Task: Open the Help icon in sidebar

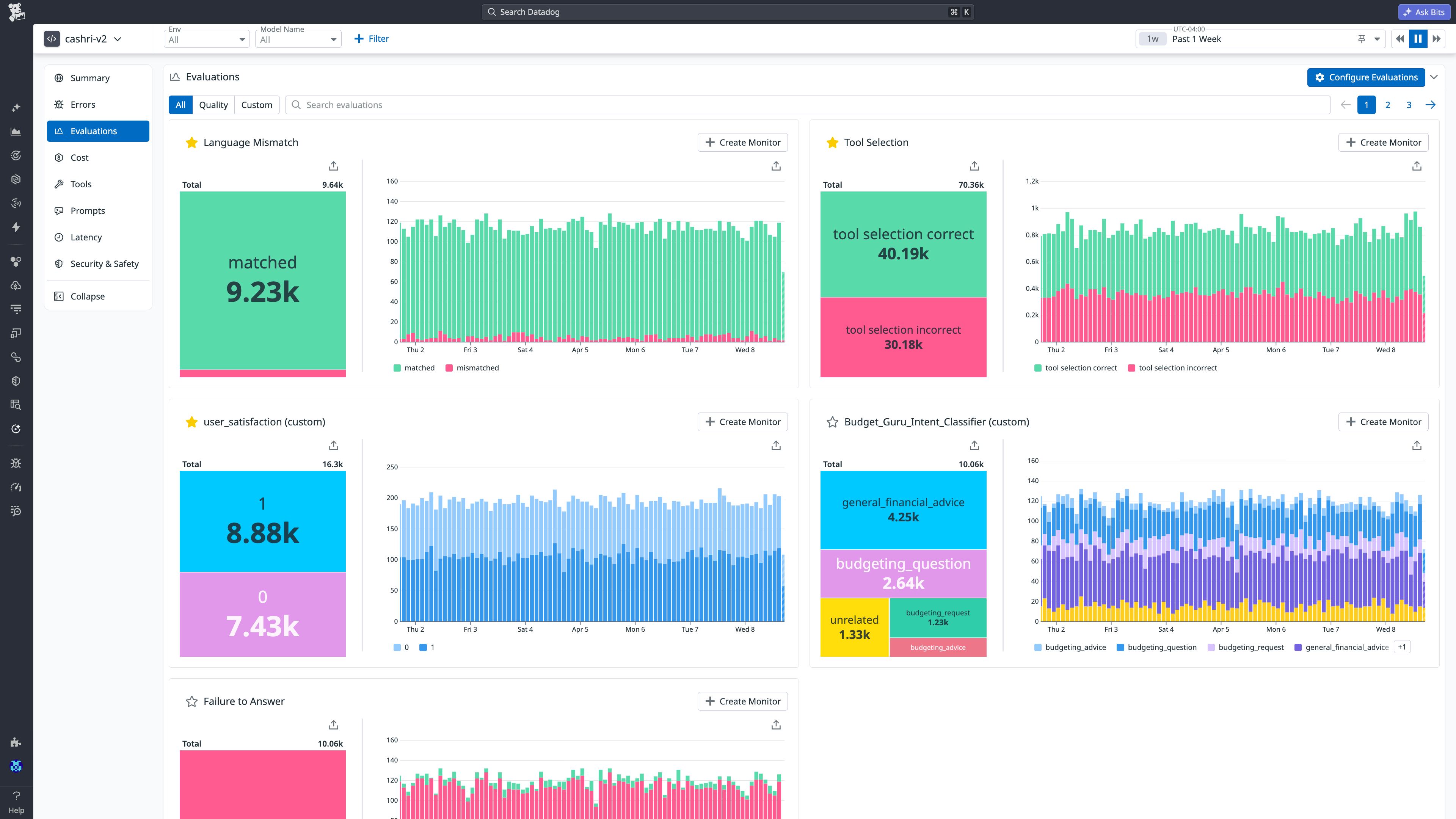Action: click(16, 802)
